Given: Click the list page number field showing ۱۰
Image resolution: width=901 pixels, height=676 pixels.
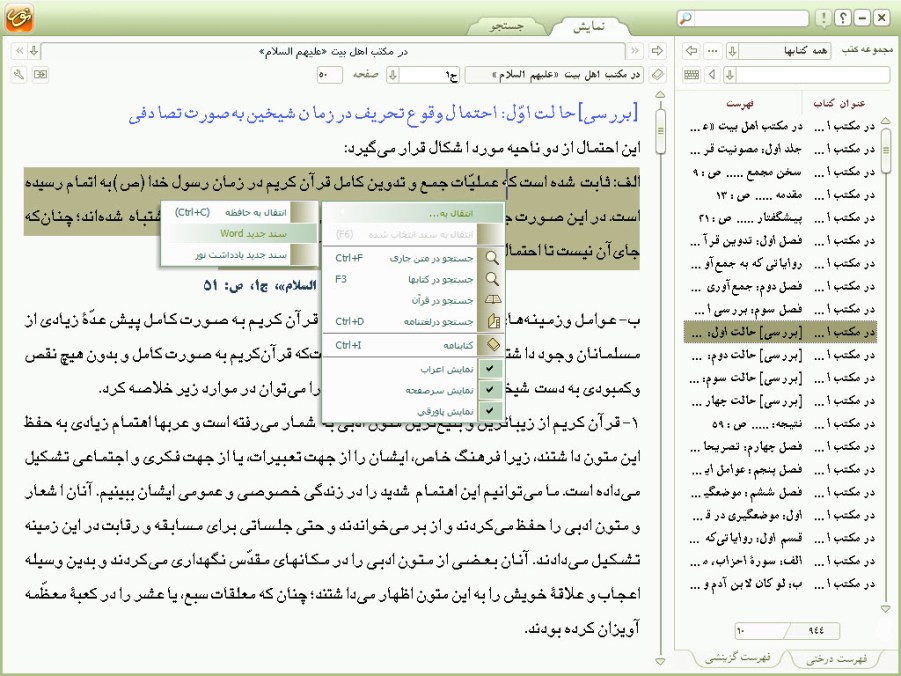Looking at the screenshot, I should click(x=758, y=631).
